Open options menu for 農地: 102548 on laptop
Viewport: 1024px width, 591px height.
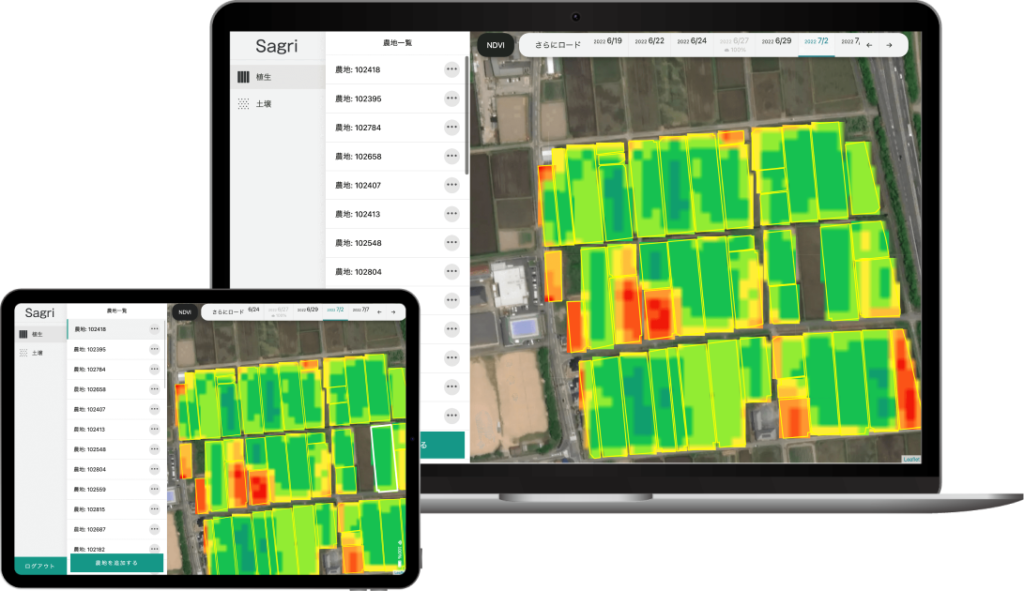[x=451, y=242]
